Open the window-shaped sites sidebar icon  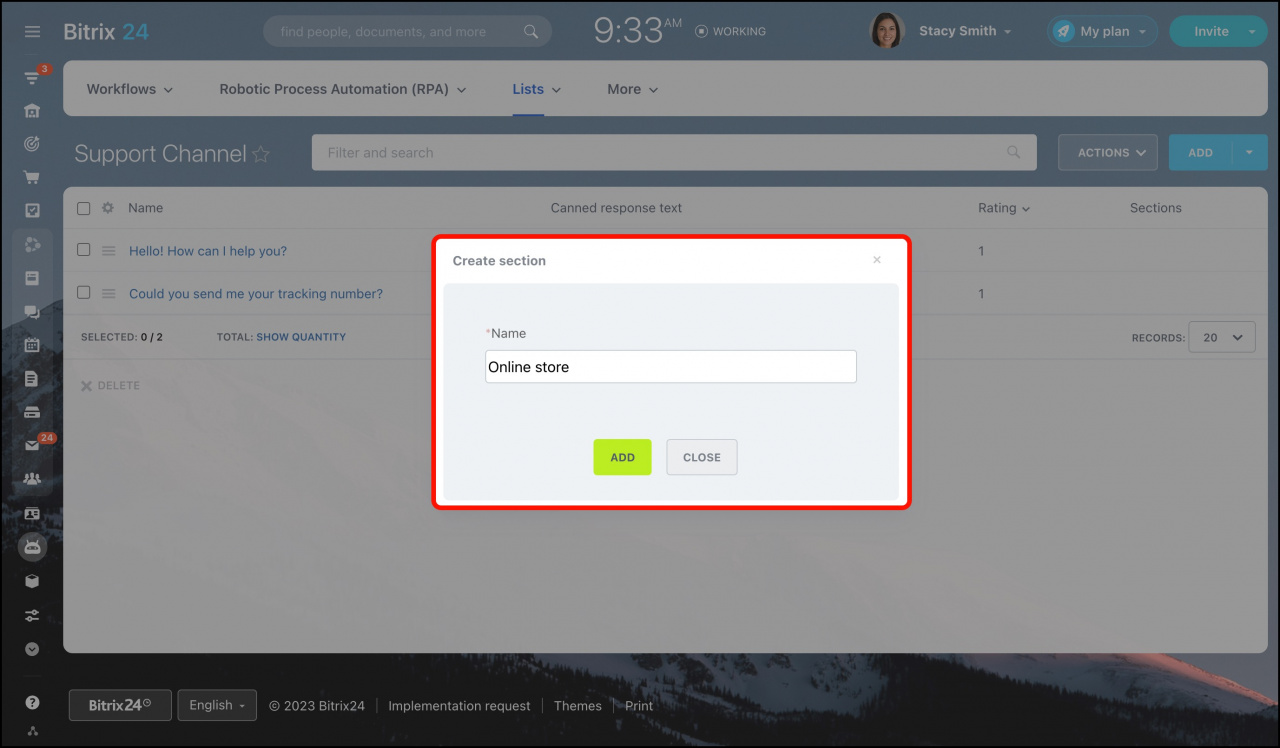[x=32, y=278]
